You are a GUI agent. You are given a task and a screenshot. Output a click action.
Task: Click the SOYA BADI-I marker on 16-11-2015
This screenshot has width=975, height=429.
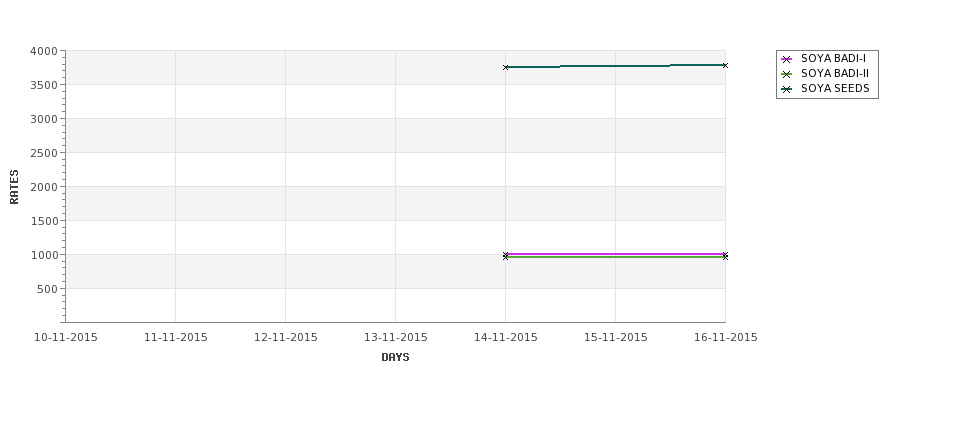pyautogui.click(x=725, y=254)
